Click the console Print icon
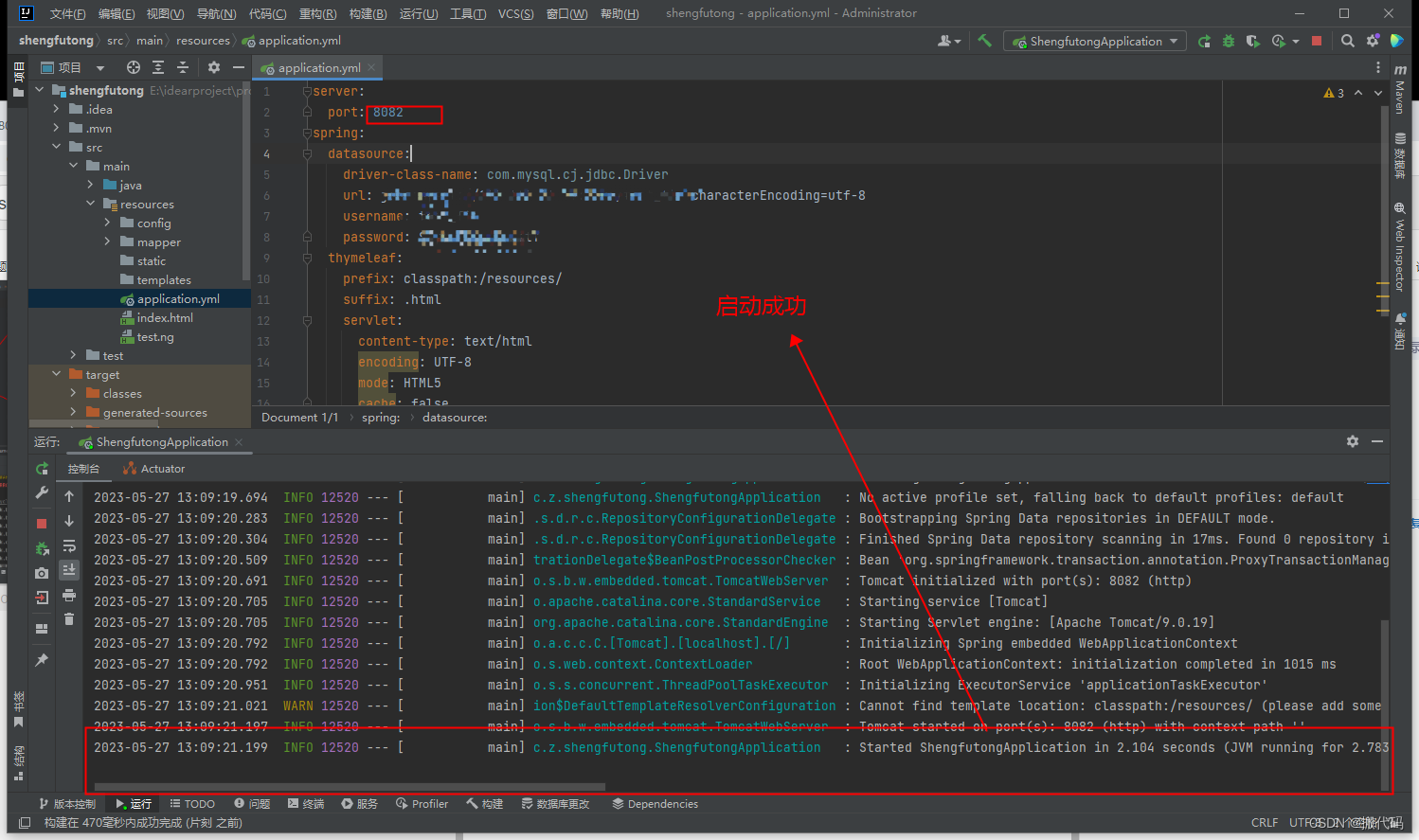The image size is (1419, 840). click(69, 595)
